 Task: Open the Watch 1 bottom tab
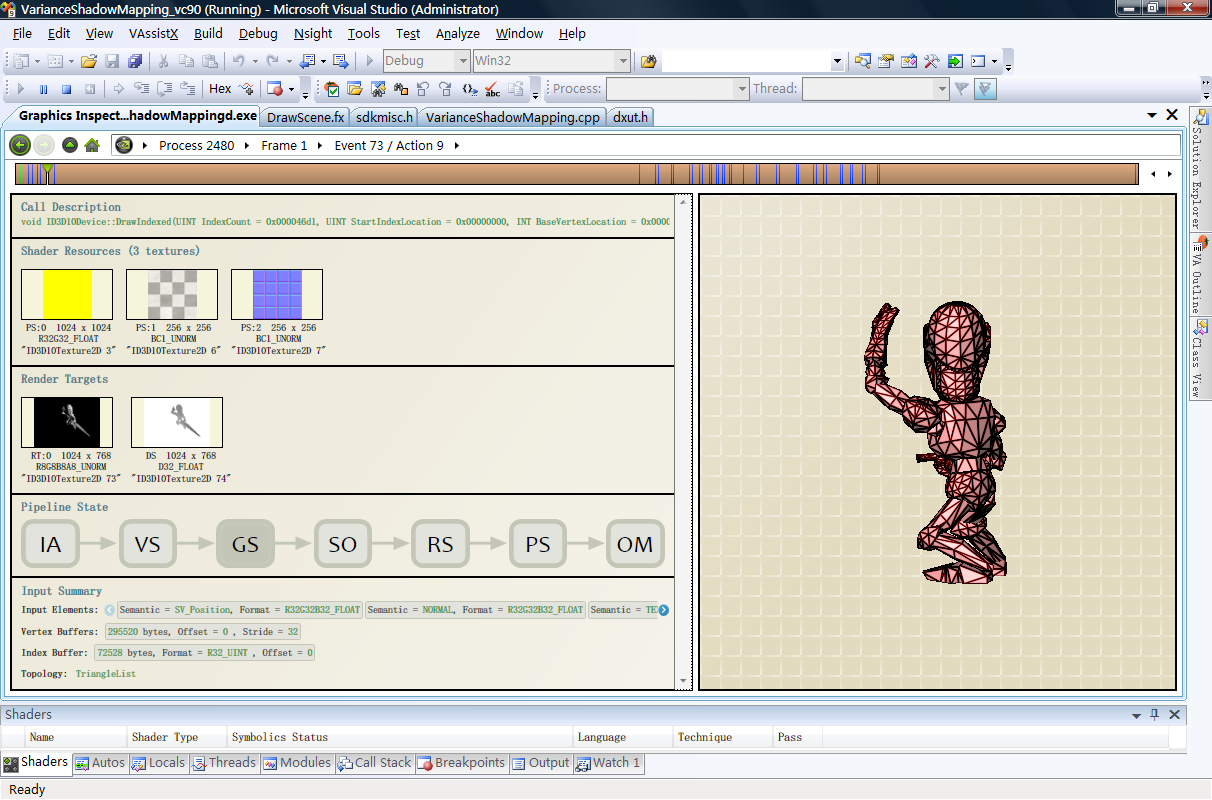pos(607,763)
